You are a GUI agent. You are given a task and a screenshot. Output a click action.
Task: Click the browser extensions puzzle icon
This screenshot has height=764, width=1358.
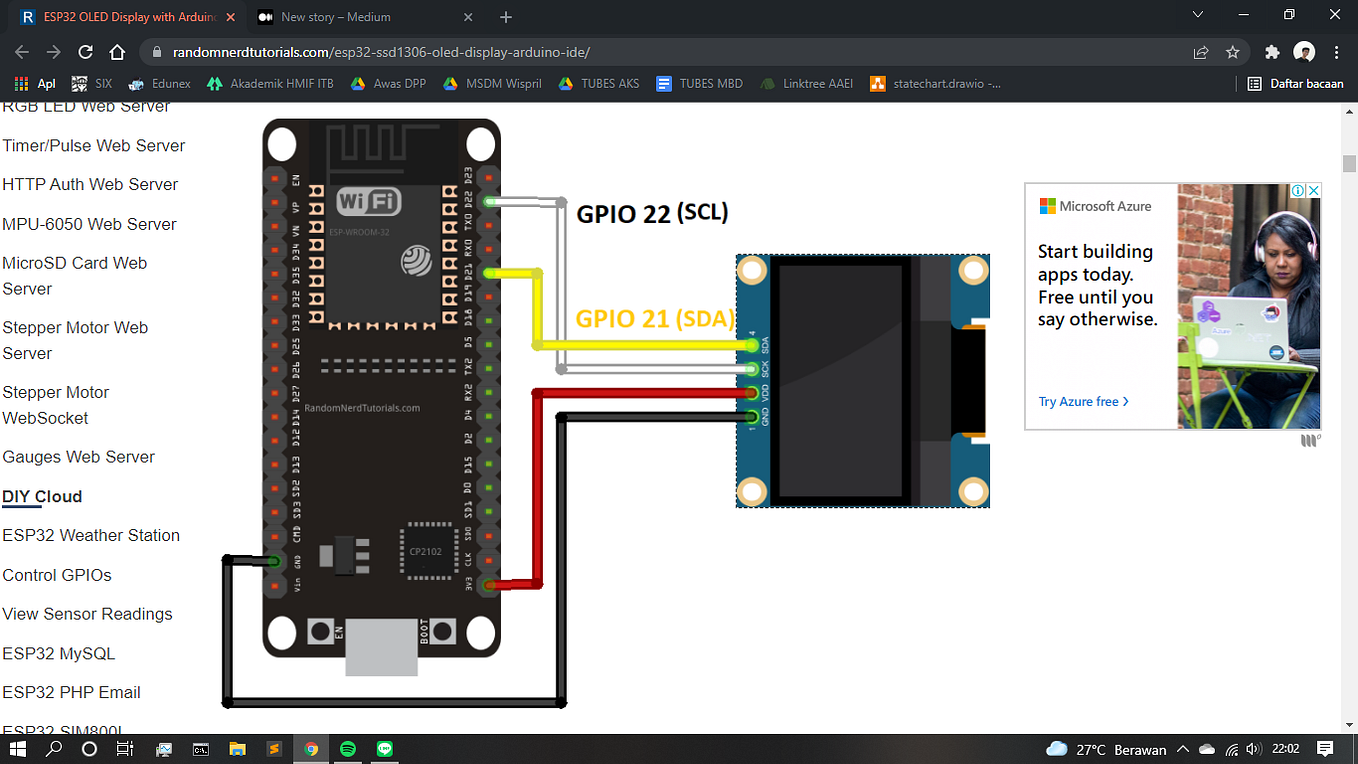point(1272,51)
